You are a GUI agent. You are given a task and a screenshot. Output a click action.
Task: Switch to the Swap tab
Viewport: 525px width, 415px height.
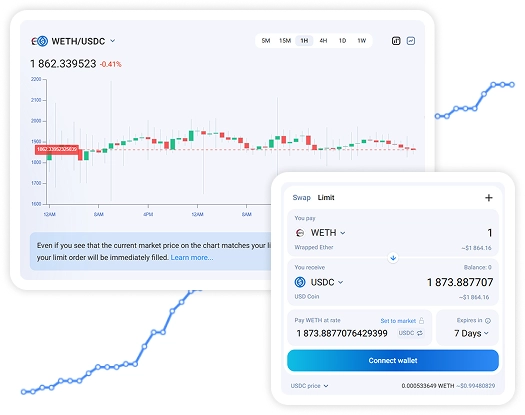302,198
